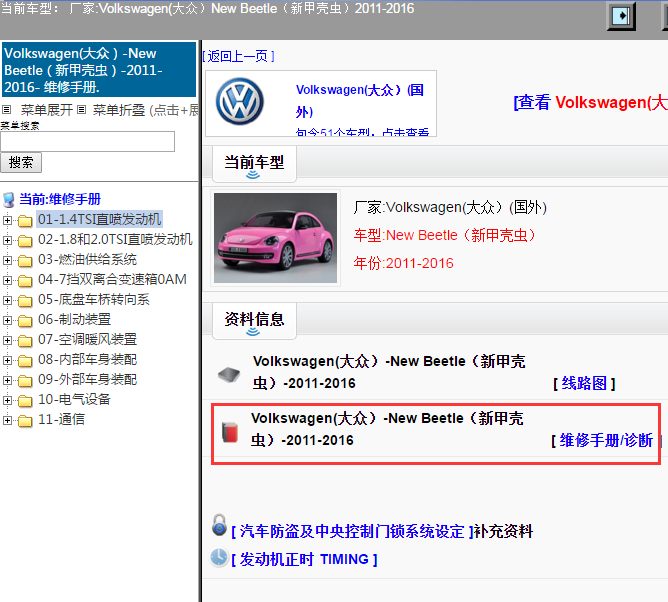This screenshot has width=668, height=602.
Task: Click folder icon of 11-通信
Action: [x=25, y=421]
